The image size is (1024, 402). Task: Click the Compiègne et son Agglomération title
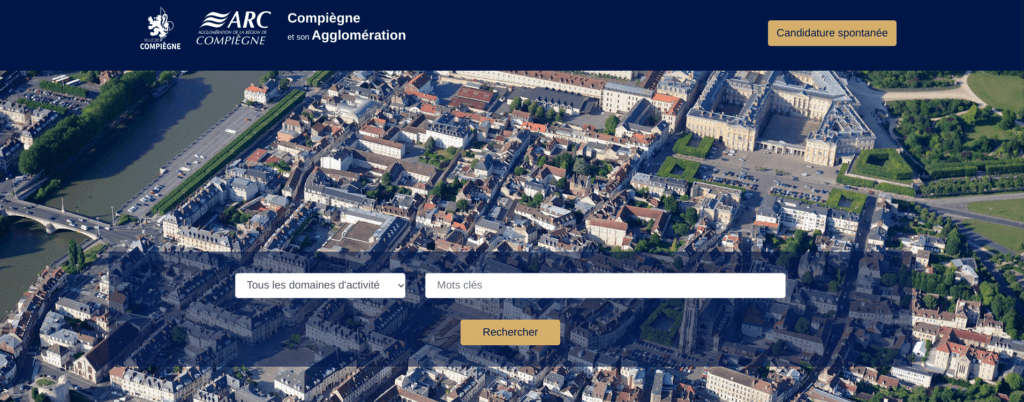coord(347,27)
